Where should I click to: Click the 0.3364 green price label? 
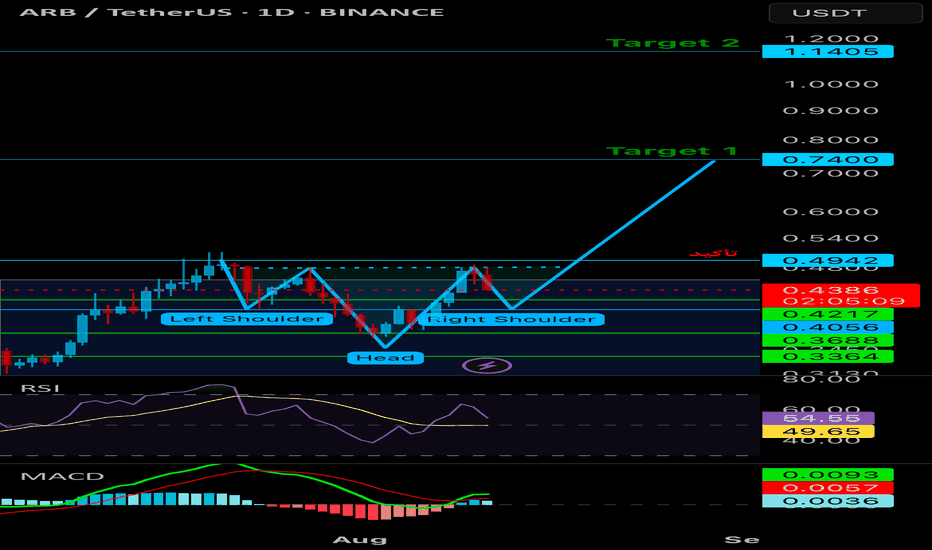[827, 356]
